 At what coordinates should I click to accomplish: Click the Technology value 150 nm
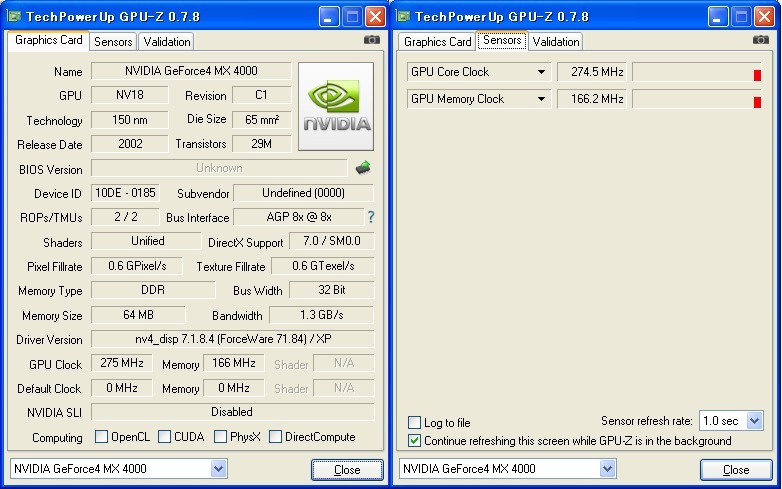(130, 120)
